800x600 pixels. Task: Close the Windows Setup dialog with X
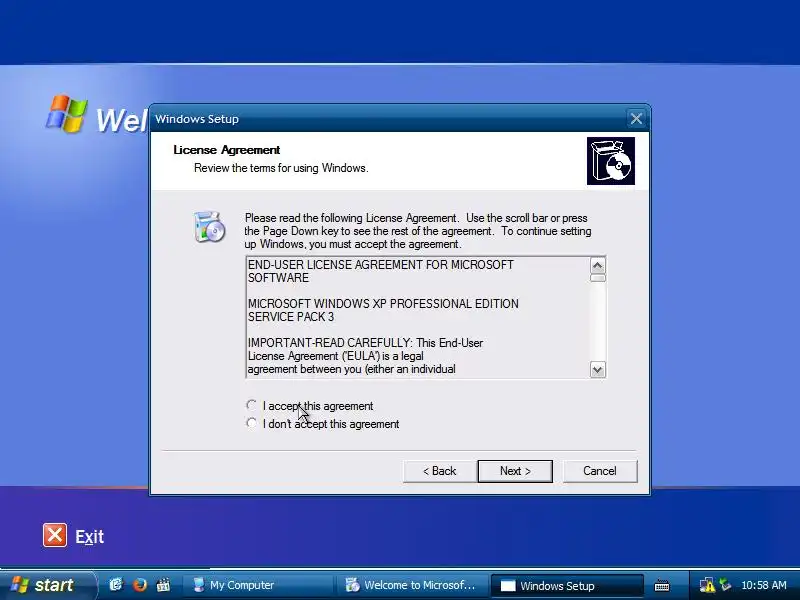coord(636,119)
